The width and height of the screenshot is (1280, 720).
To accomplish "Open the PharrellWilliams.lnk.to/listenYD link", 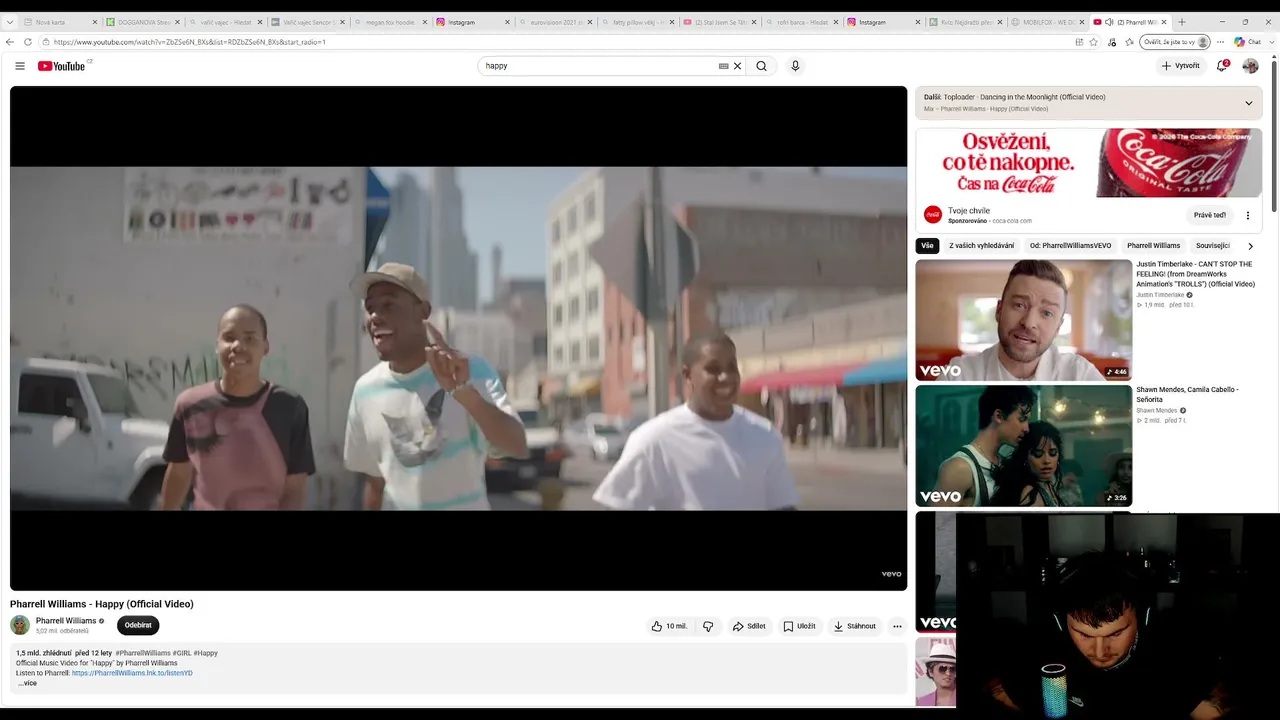I will (132, 673).
